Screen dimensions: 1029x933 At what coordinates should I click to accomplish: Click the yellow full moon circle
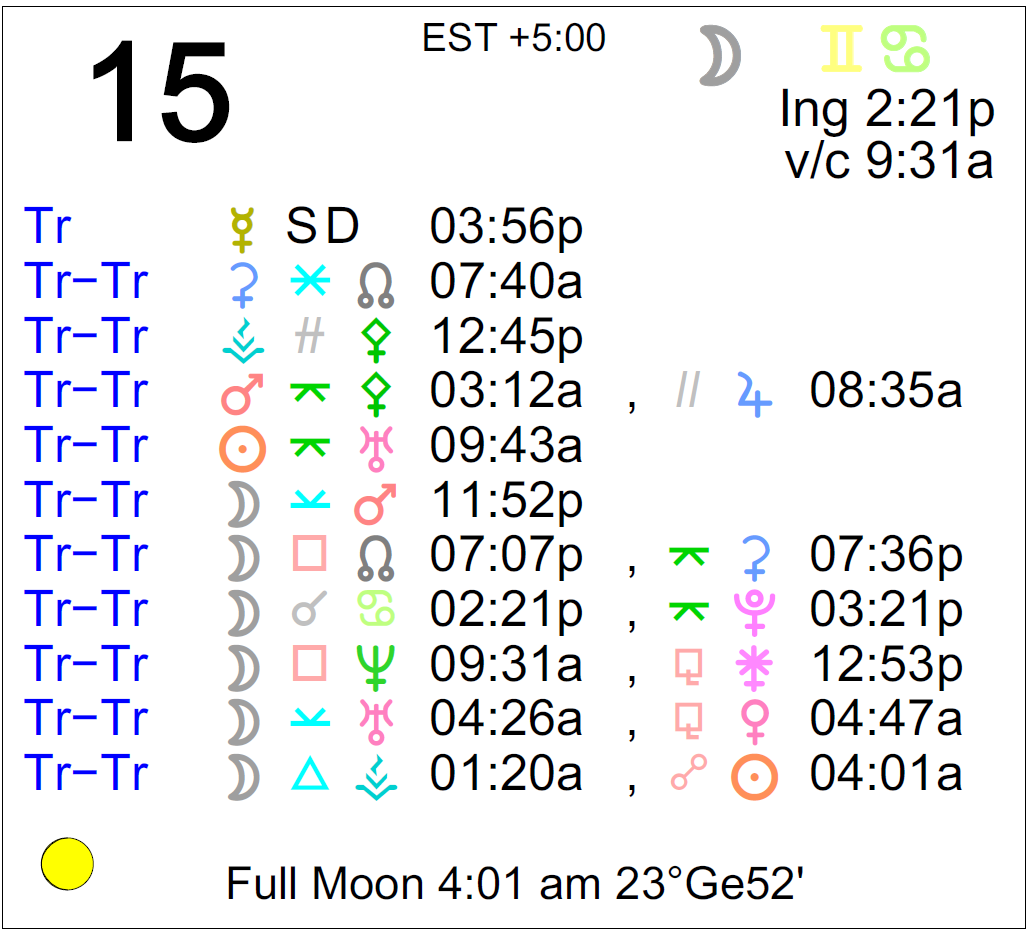67,863
